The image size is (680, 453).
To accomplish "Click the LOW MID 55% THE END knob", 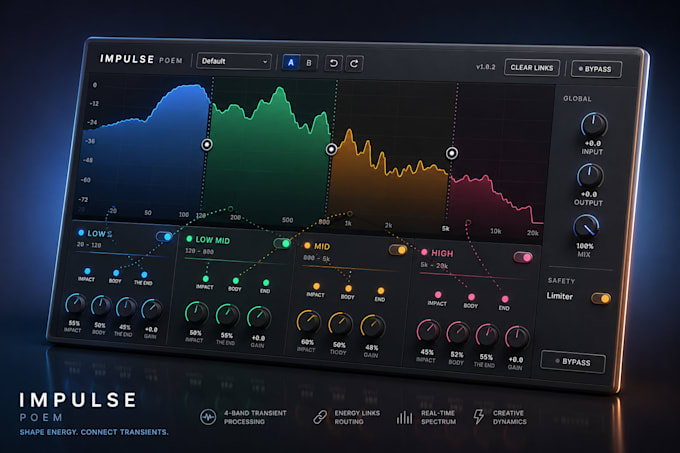I will point(227,315).
